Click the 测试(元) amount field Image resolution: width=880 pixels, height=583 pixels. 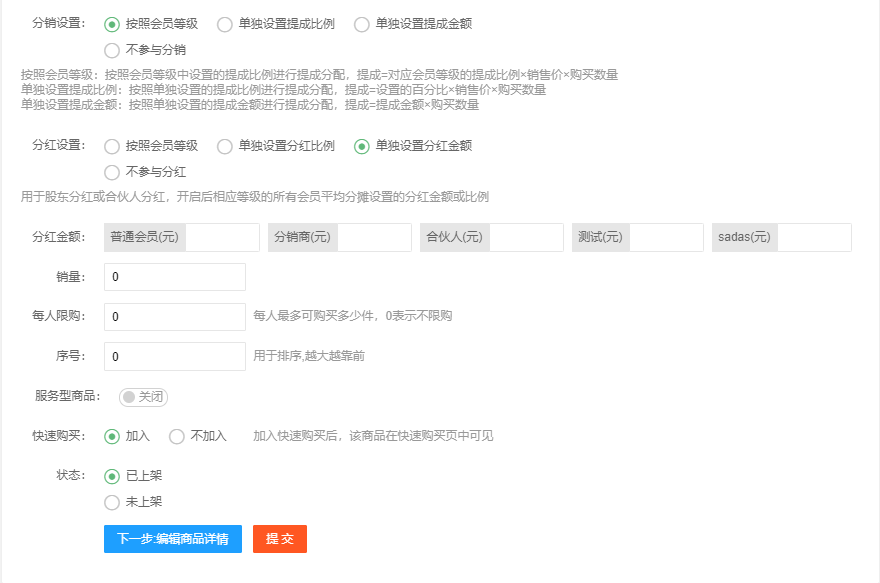point(666,237)
